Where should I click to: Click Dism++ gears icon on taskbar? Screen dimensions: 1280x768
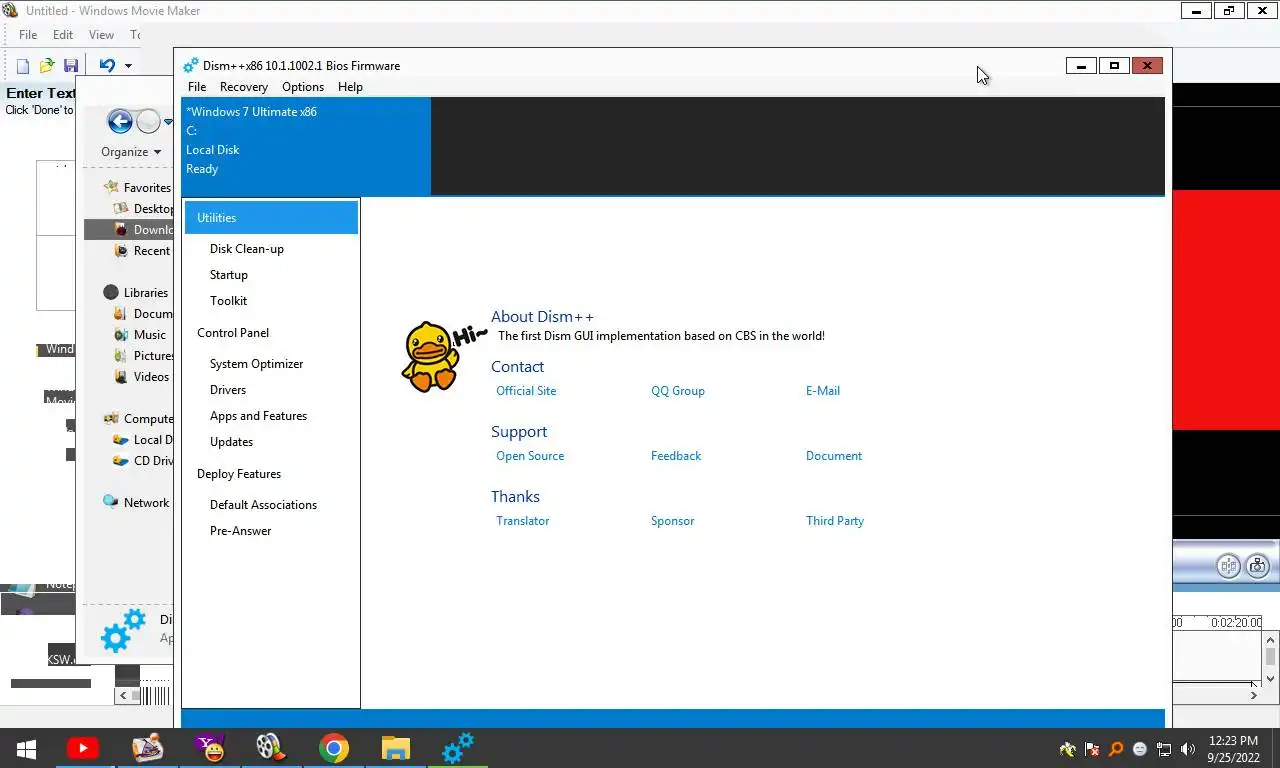[458, 748]
